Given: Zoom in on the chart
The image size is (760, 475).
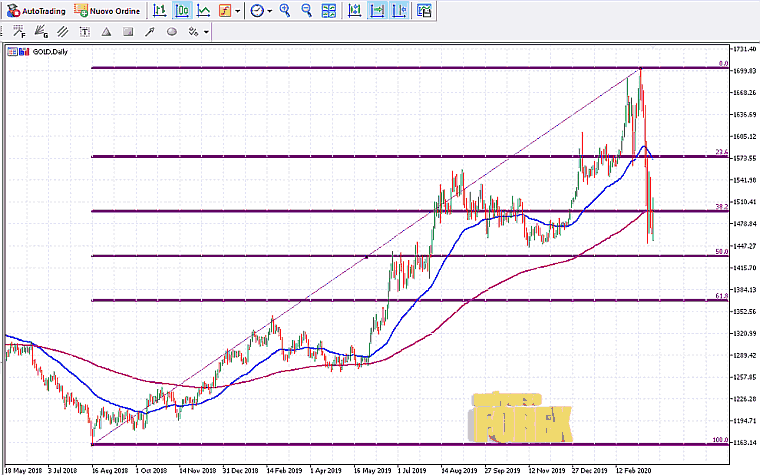Looking at the screenshot, I should (285, 11).
